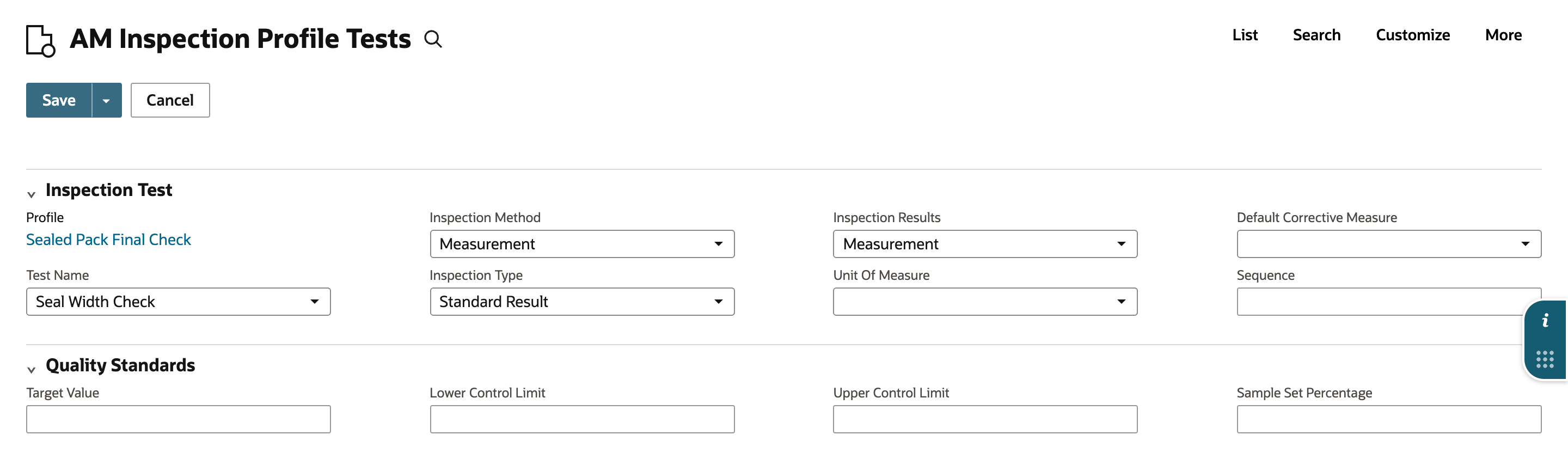Click the Sample Set Percentage field
The height and width of the screenshot is (453, 1568).
1389,419
